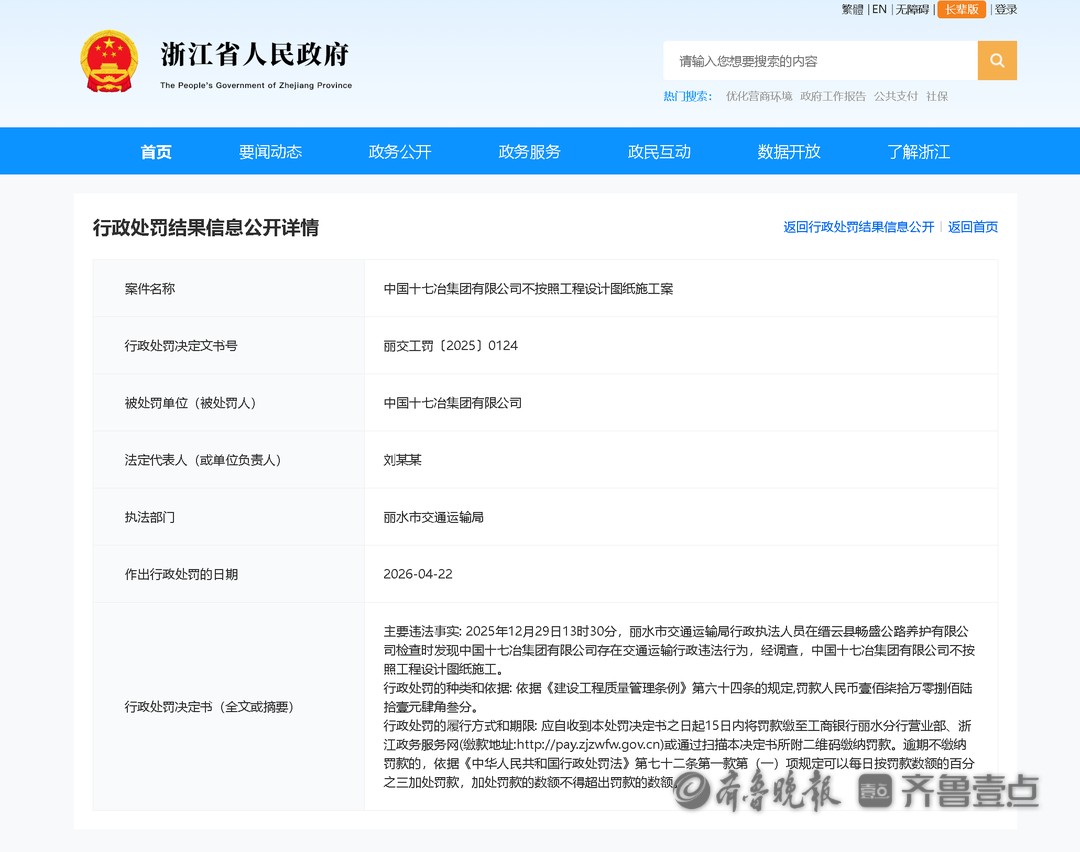Click the 登录 login link
1080x852 pixels.
coord(1005,10)
